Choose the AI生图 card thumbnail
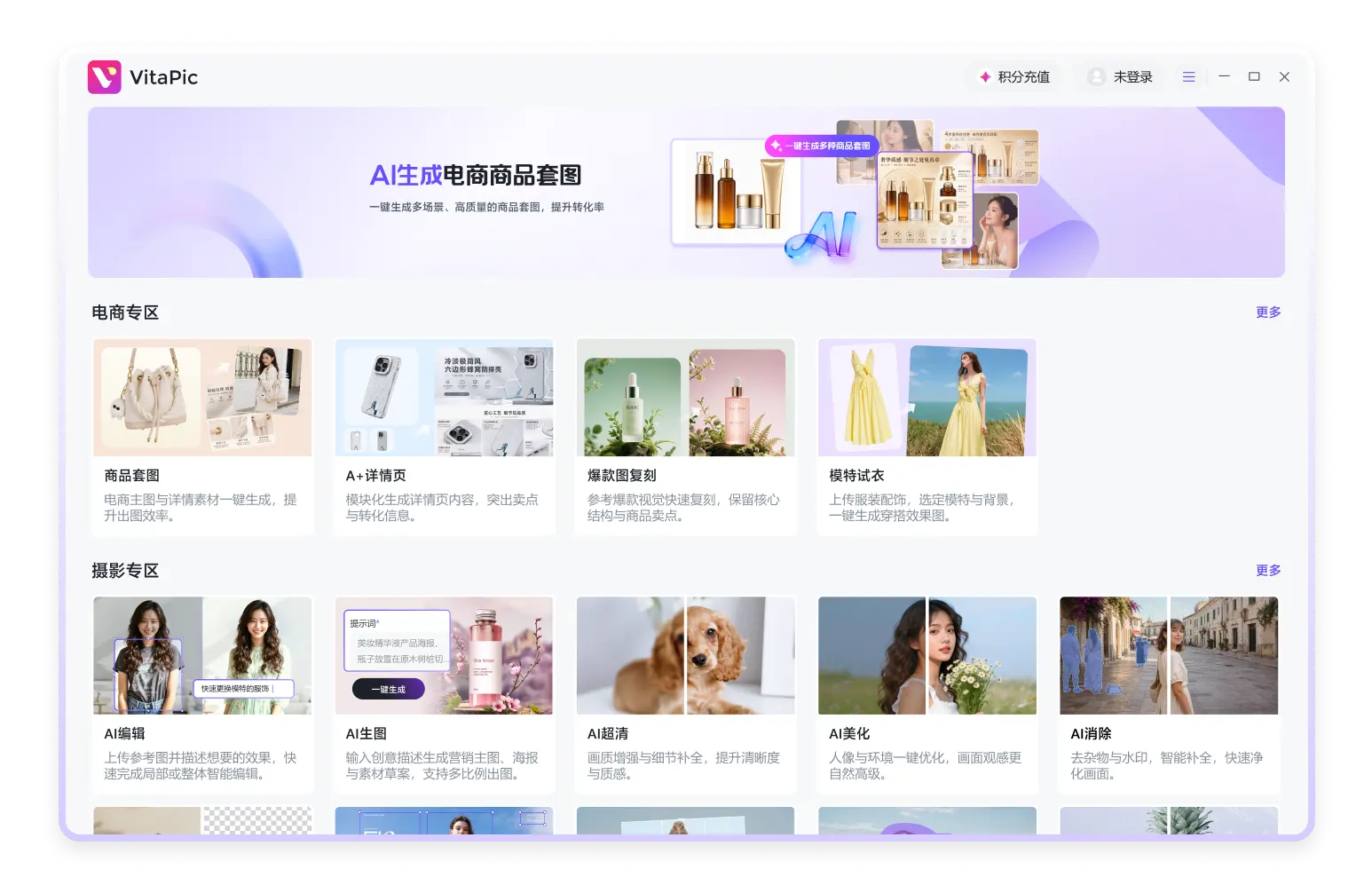 click(444, 656)
